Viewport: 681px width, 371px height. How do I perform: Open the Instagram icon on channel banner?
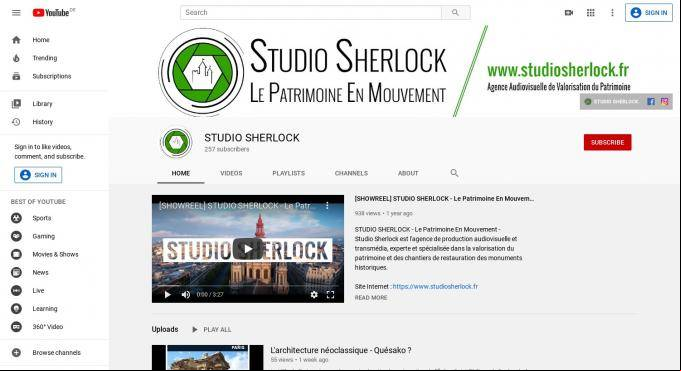click(x=664, y=102)
